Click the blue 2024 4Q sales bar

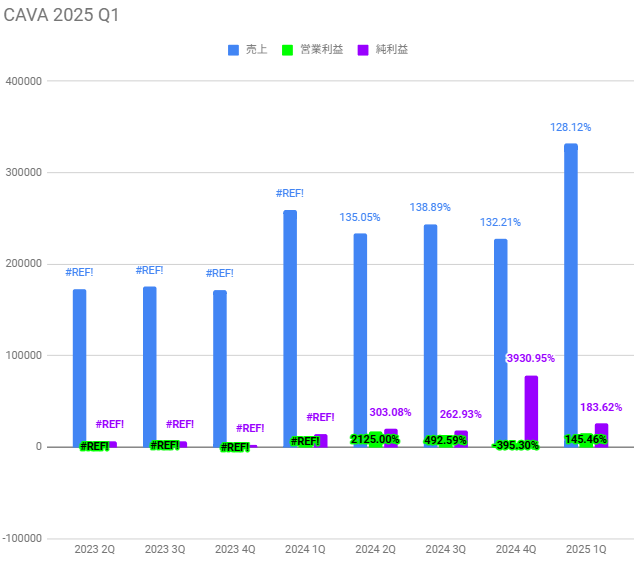(x=501, y=343)
